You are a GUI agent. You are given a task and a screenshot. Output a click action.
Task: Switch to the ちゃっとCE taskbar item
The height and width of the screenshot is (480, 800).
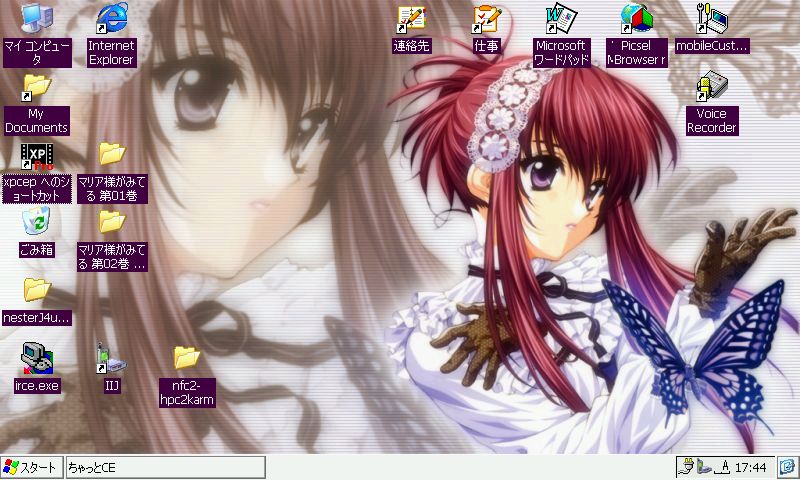point(166,467)
